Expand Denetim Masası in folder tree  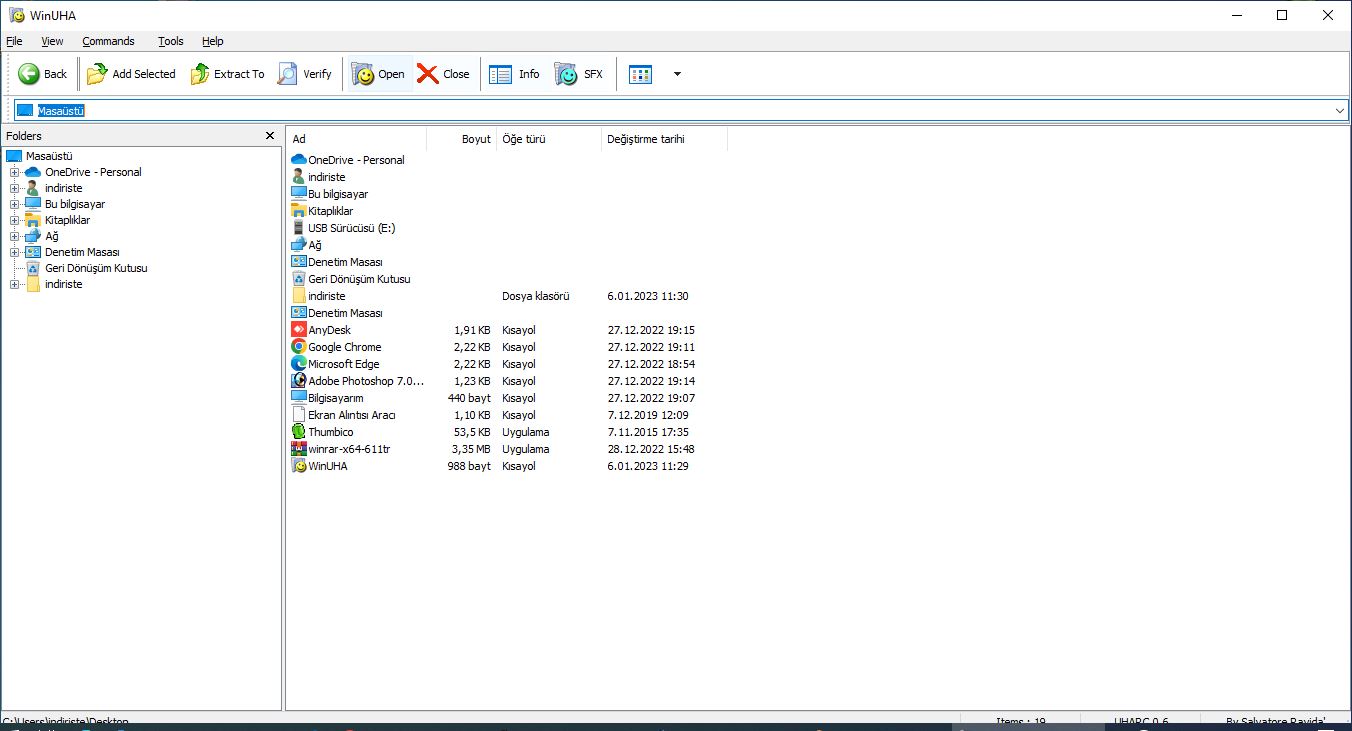tap(15, 252)
